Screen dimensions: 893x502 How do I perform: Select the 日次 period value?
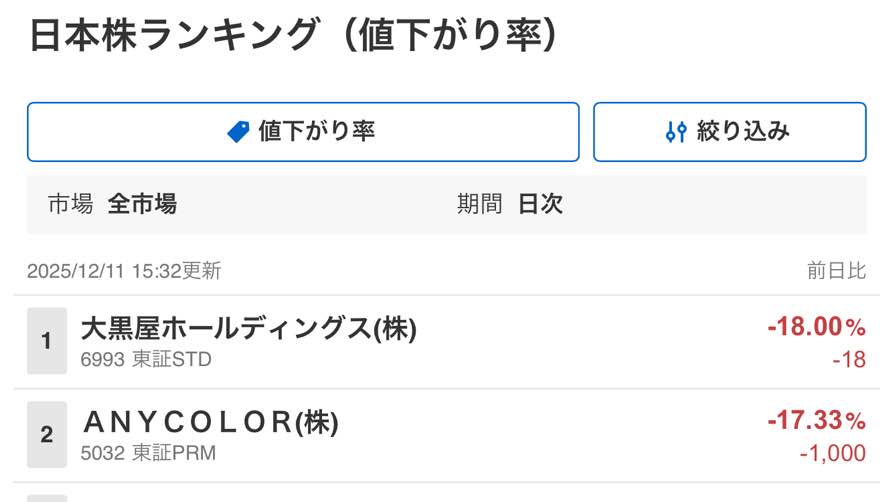pyautogui.click(x=540, y=205)
